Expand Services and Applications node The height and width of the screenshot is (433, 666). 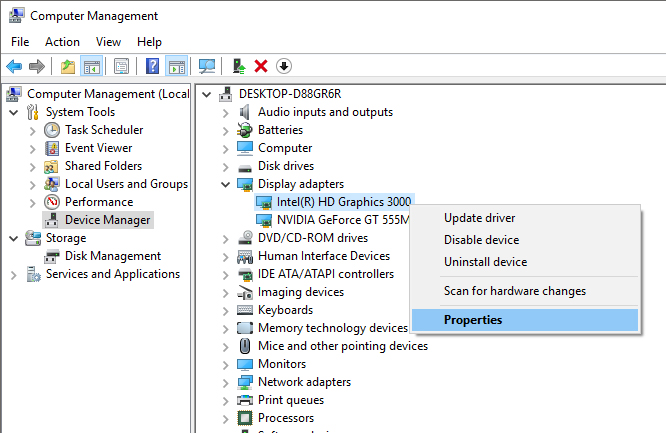point(14,275)
